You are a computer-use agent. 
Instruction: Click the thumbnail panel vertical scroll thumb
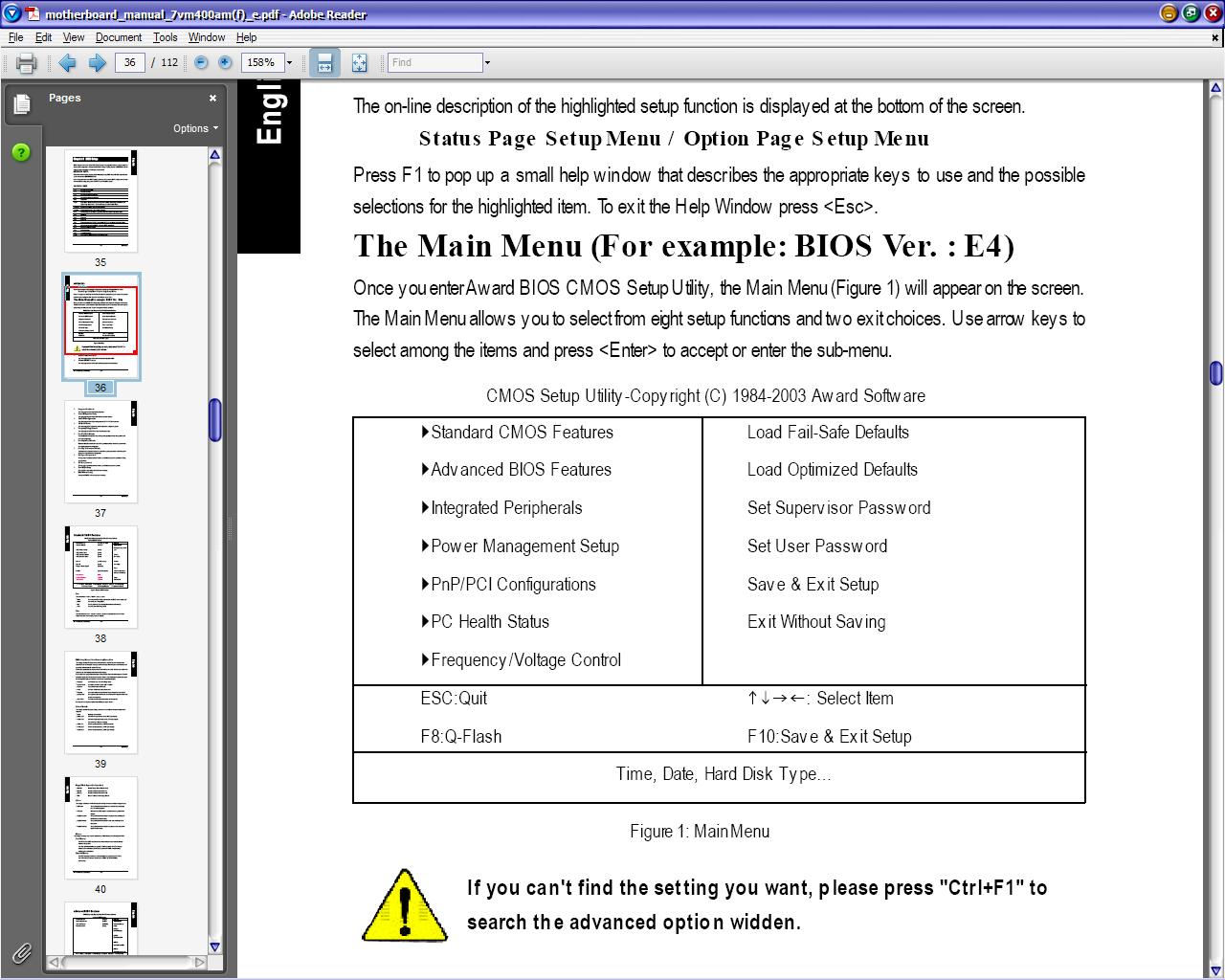(x=214, y=420)
